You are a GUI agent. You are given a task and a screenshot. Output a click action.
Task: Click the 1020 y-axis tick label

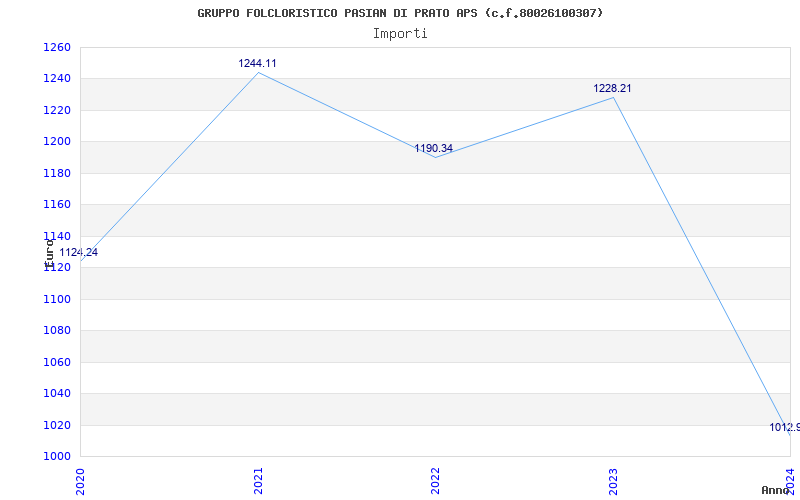(57, 426)
